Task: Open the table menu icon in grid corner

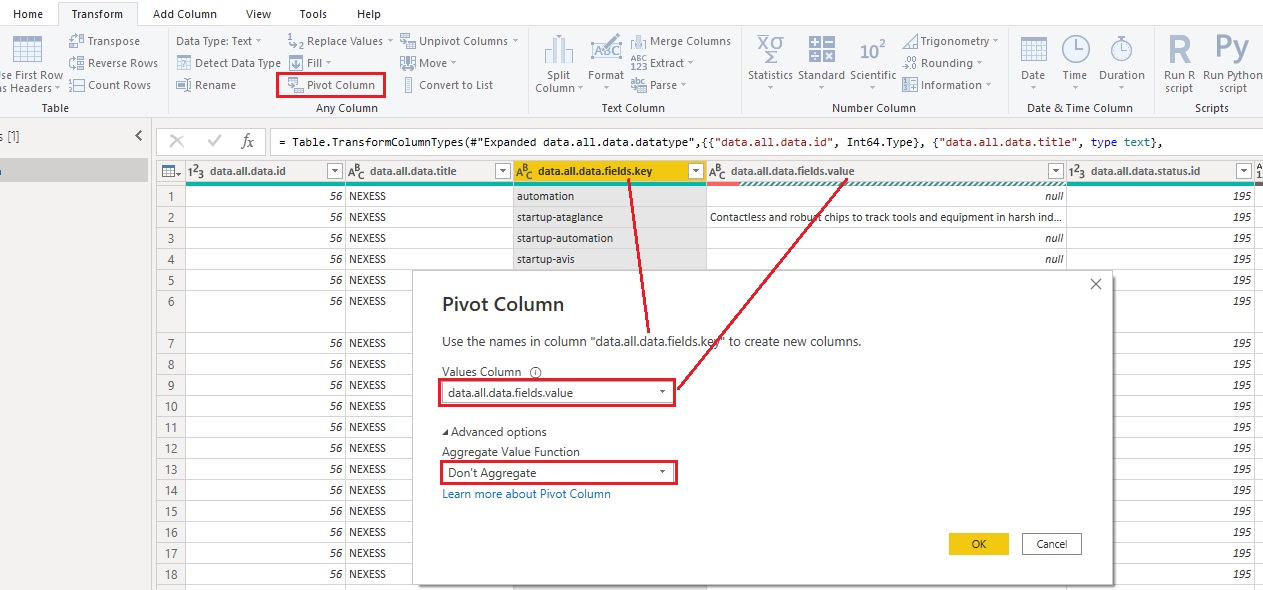Action: [171, 171]
